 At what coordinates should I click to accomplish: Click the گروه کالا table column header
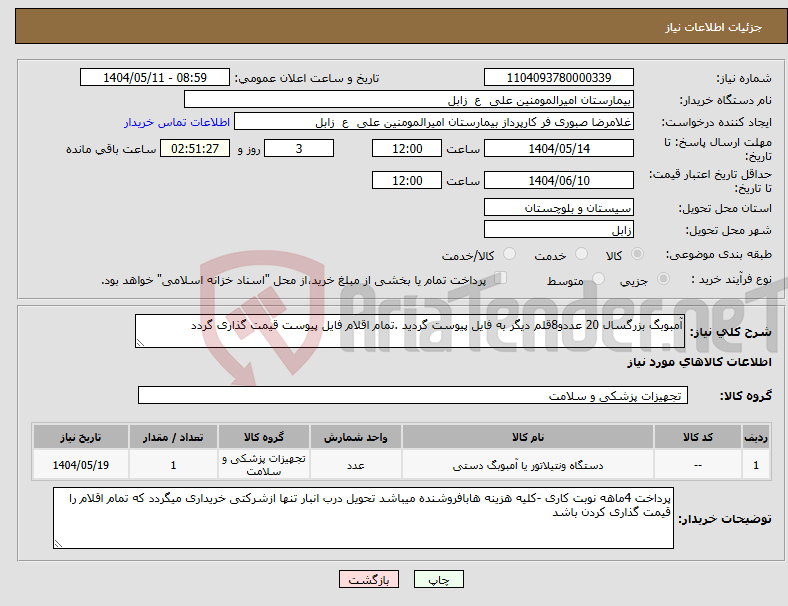264,437
